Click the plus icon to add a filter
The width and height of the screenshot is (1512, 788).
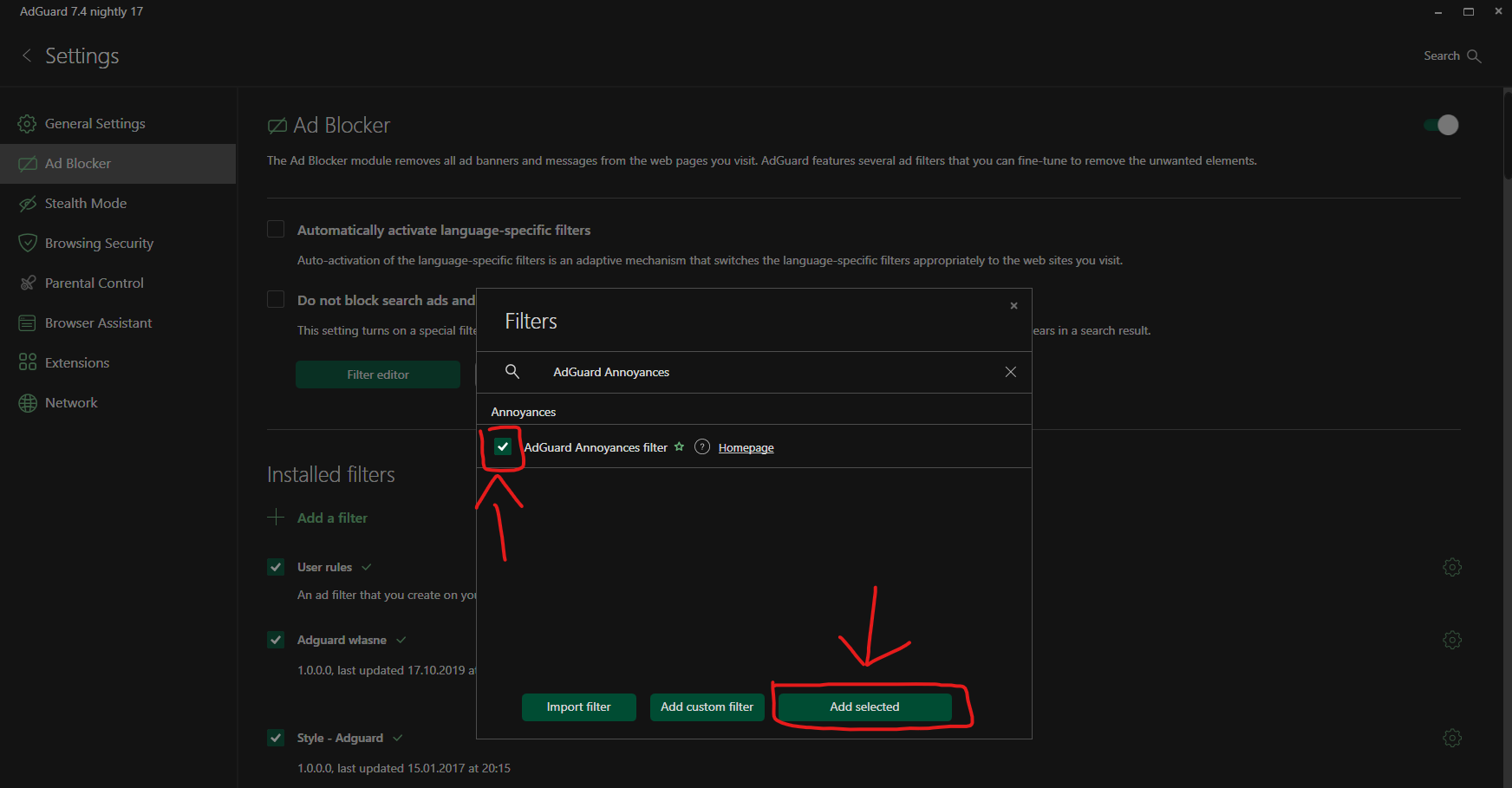tap(276, 518)
